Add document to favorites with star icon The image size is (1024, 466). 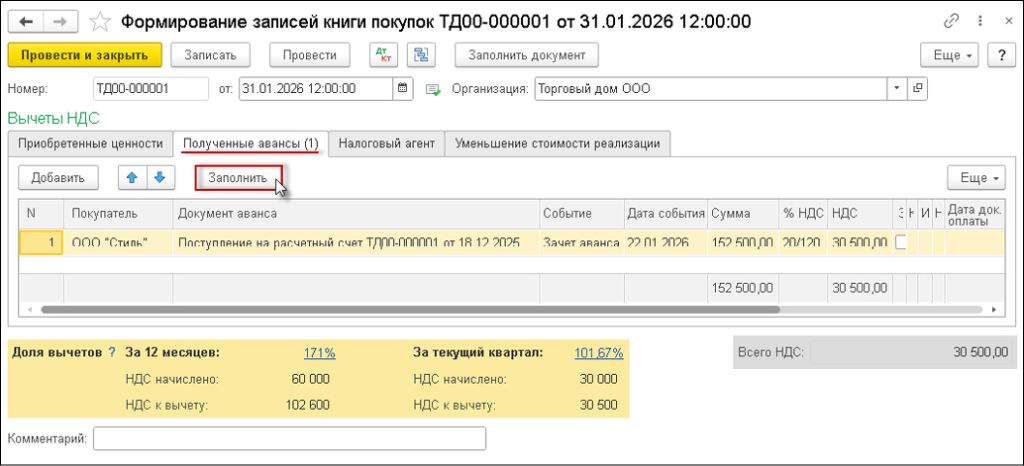pyautogui.click(x=100, y=22)
